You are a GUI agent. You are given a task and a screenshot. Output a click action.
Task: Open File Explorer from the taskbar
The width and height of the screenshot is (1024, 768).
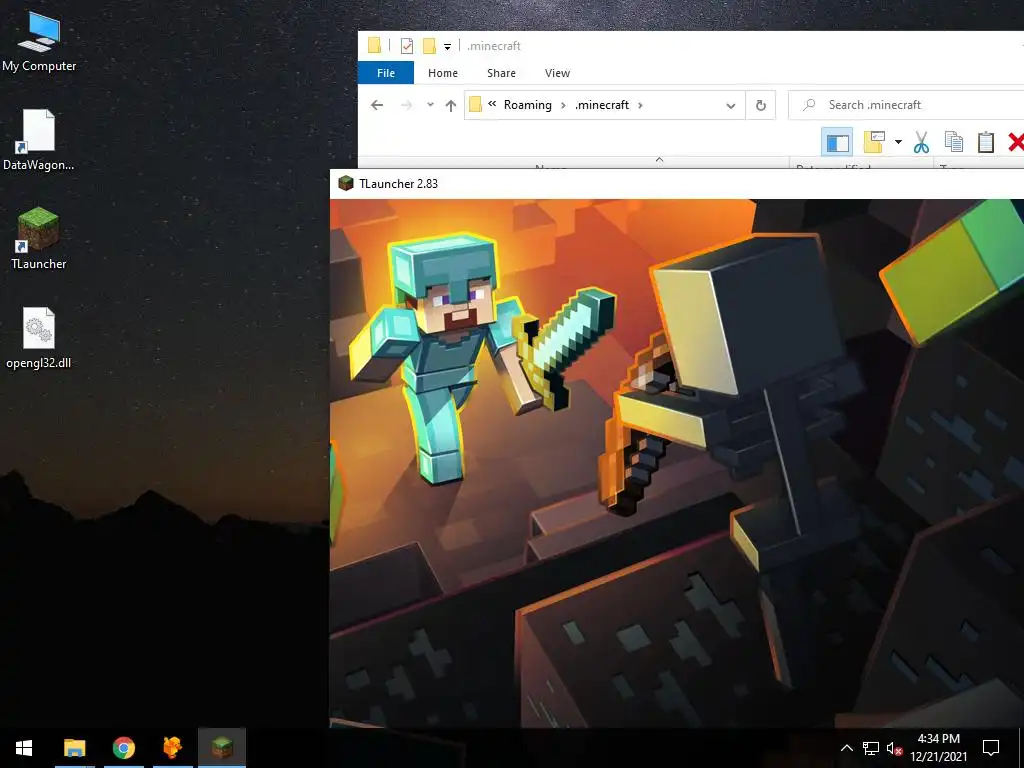click(x=74, y=748)
